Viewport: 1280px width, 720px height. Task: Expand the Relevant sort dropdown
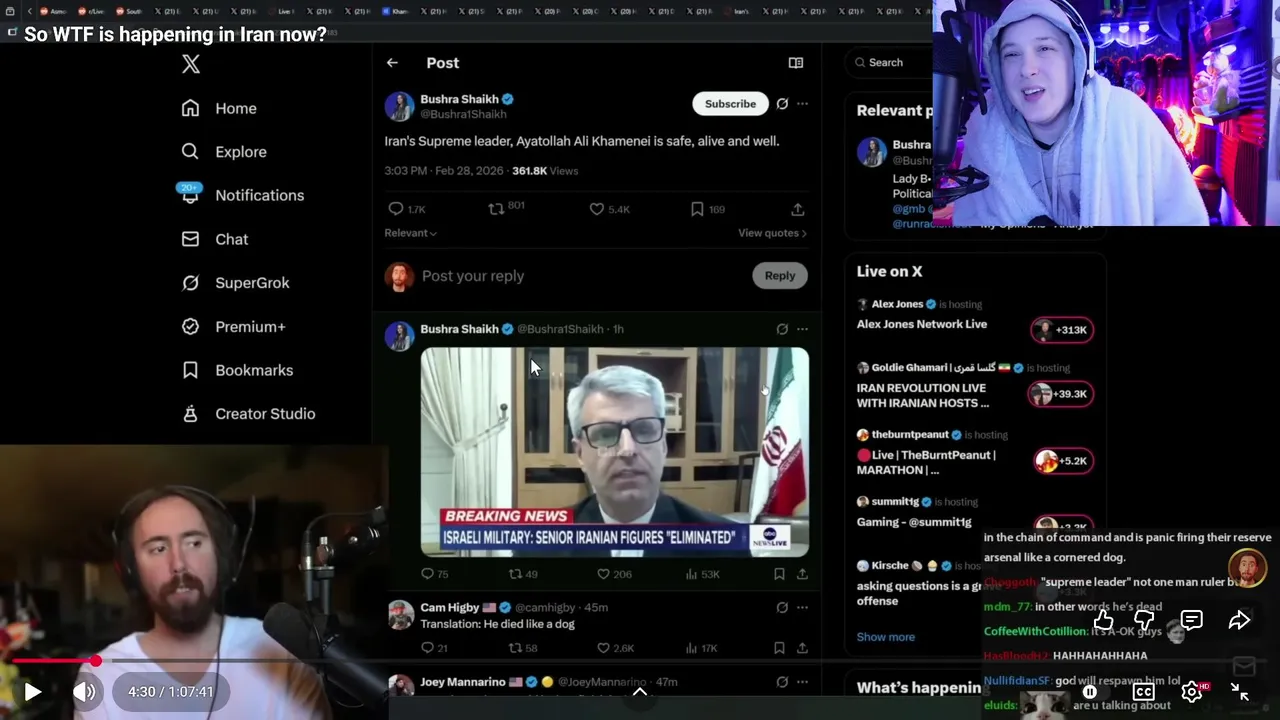point(410,233)
